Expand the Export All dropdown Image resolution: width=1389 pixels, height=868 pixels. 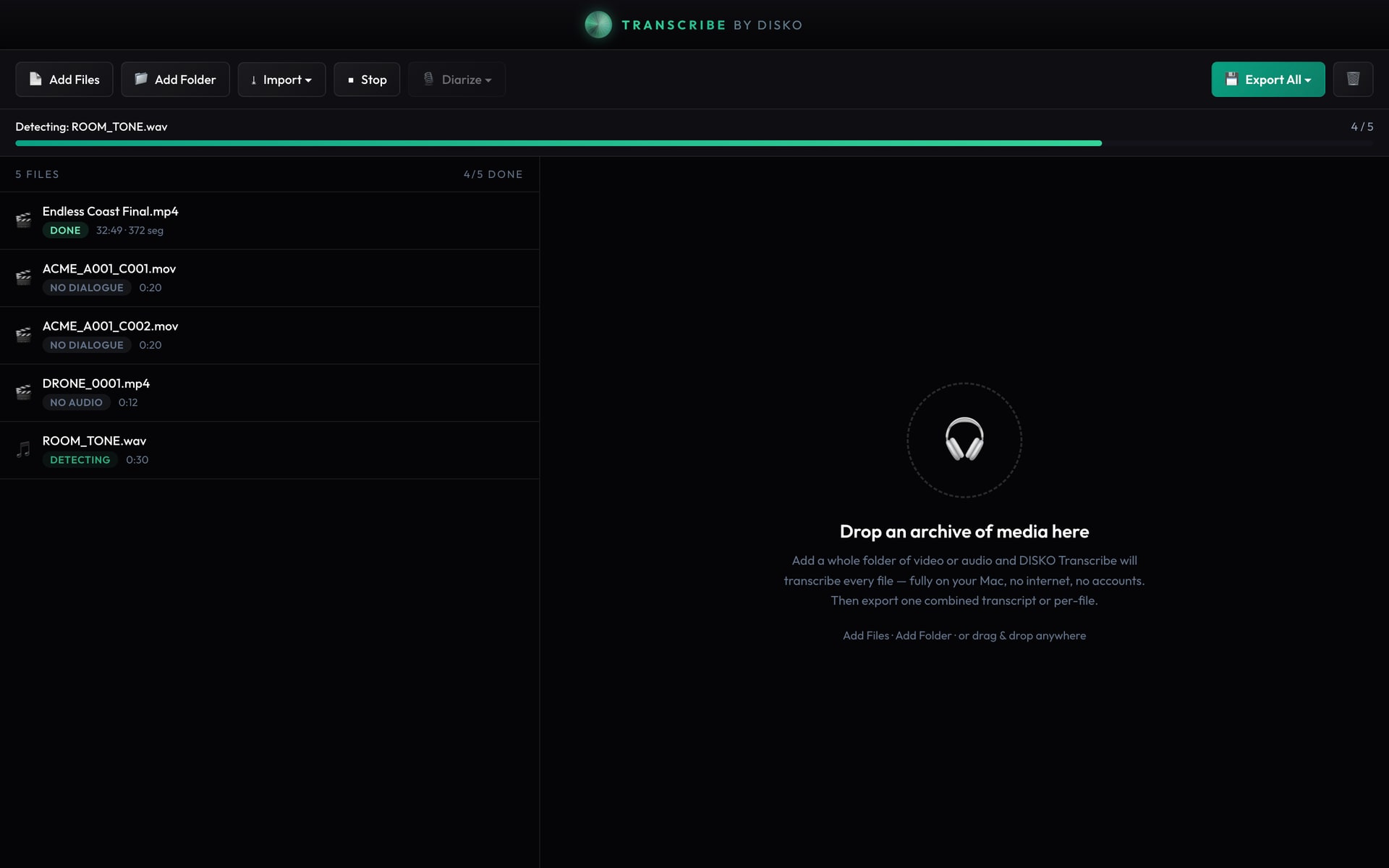point(1268,80)
